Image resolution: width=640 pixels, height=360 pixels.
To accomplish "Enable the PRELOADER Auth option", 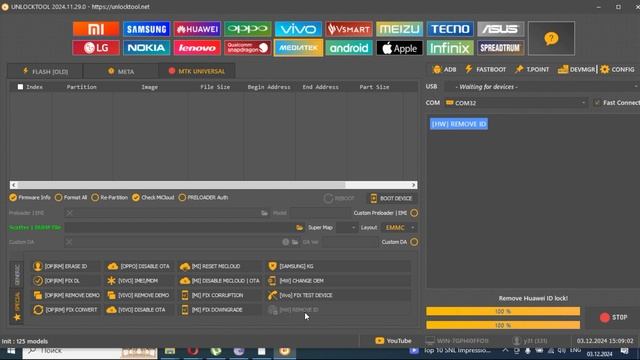I will pyautogui.click(x=203, y=198).
